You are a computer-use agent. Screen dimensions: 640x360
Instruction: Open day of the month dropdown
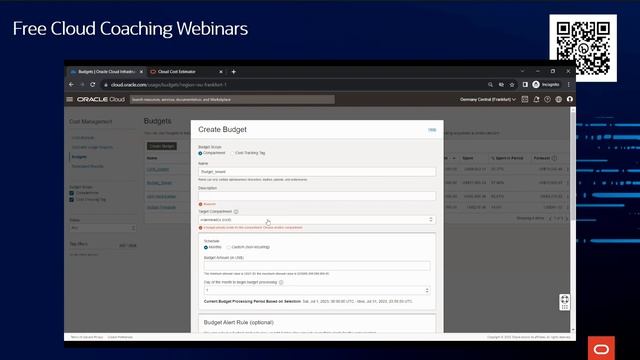317,290
